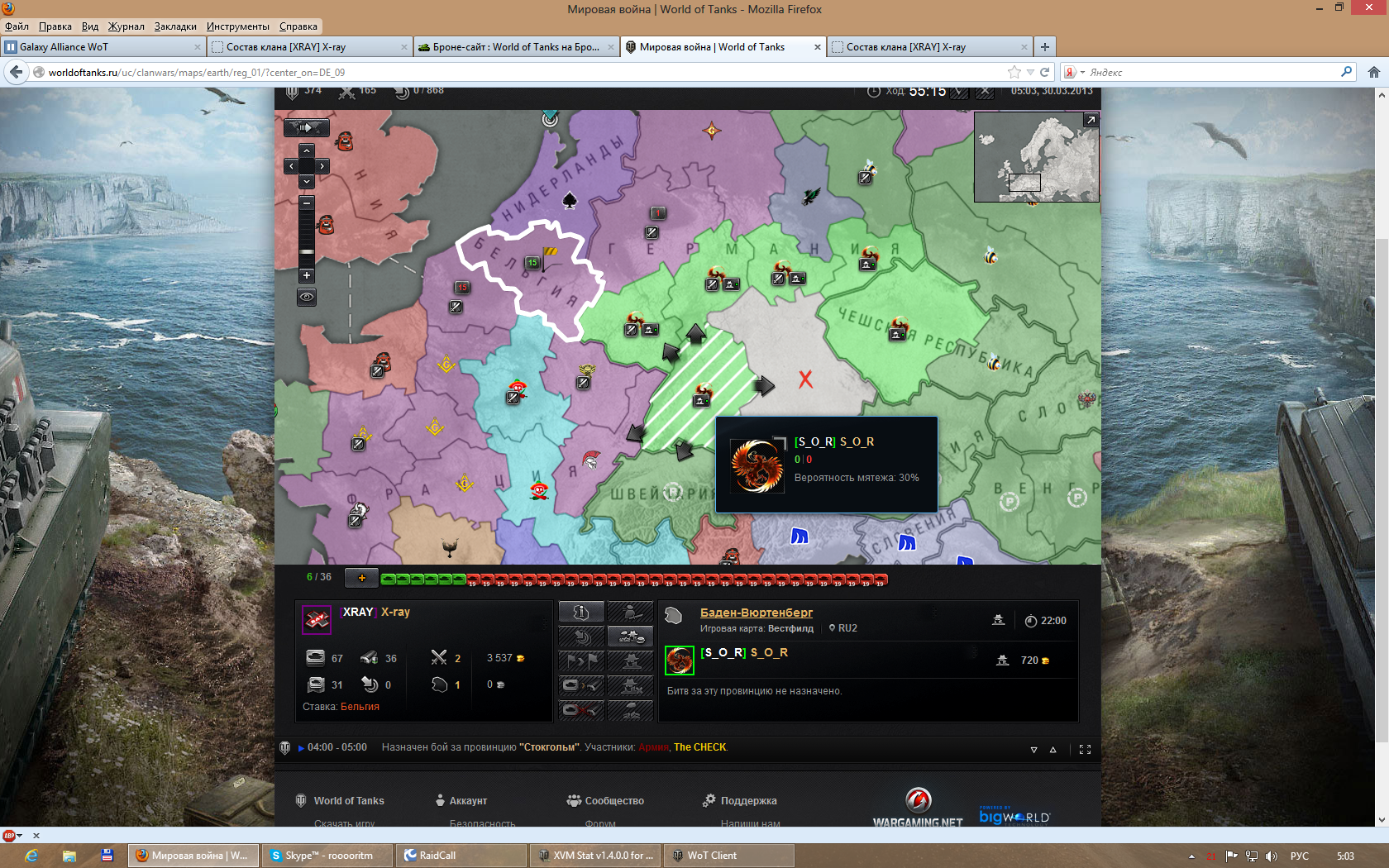Toggle map visibility eye button
Viewport: 1389px width, 868px height.
[307, 297]
